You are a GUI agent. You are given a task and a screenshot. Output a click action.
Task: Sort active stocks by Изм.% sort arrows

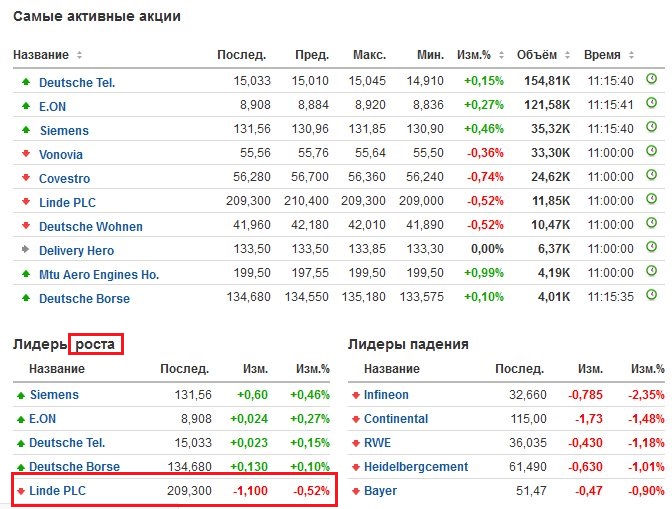[501, 55]
